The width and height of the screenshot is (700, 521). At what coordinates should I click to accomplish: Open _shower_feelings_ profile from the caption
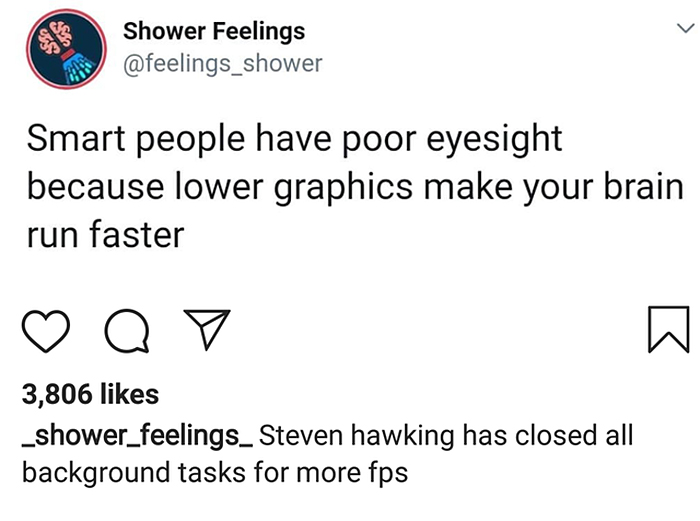coord(138,437)
